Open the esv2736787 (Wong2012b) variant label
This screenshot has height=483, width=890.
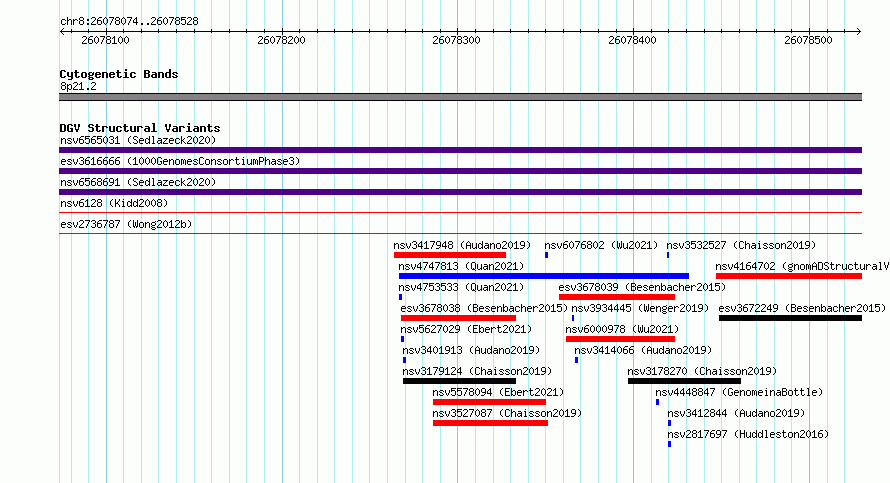tap(126, 224)
